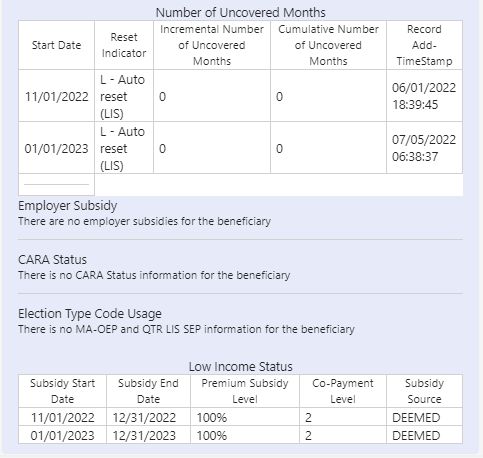The image size is (483, 458).
Task: Click the CARA Status heading
Action: [x=52, y=260]
